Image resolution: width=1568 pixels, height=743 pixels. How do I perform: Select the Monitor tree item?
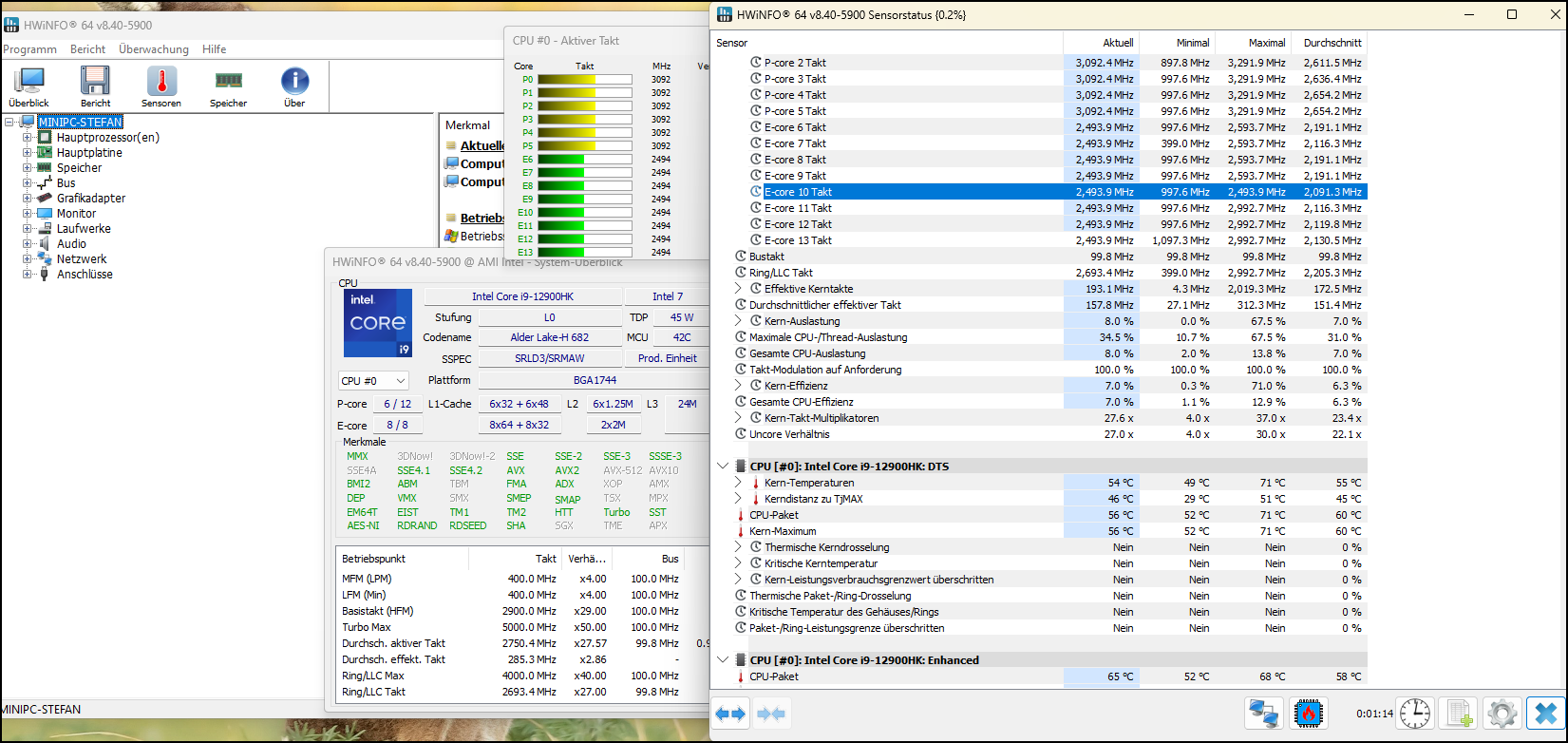tap(76, 214)
